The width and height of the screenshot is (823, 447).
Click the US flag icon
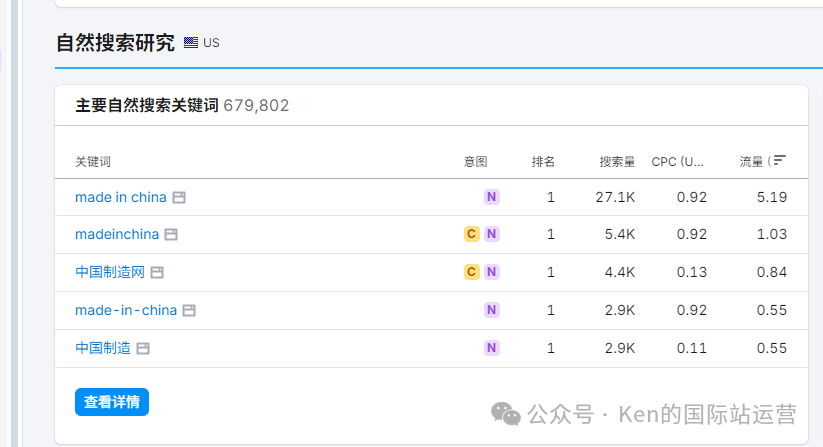(191, 42)
